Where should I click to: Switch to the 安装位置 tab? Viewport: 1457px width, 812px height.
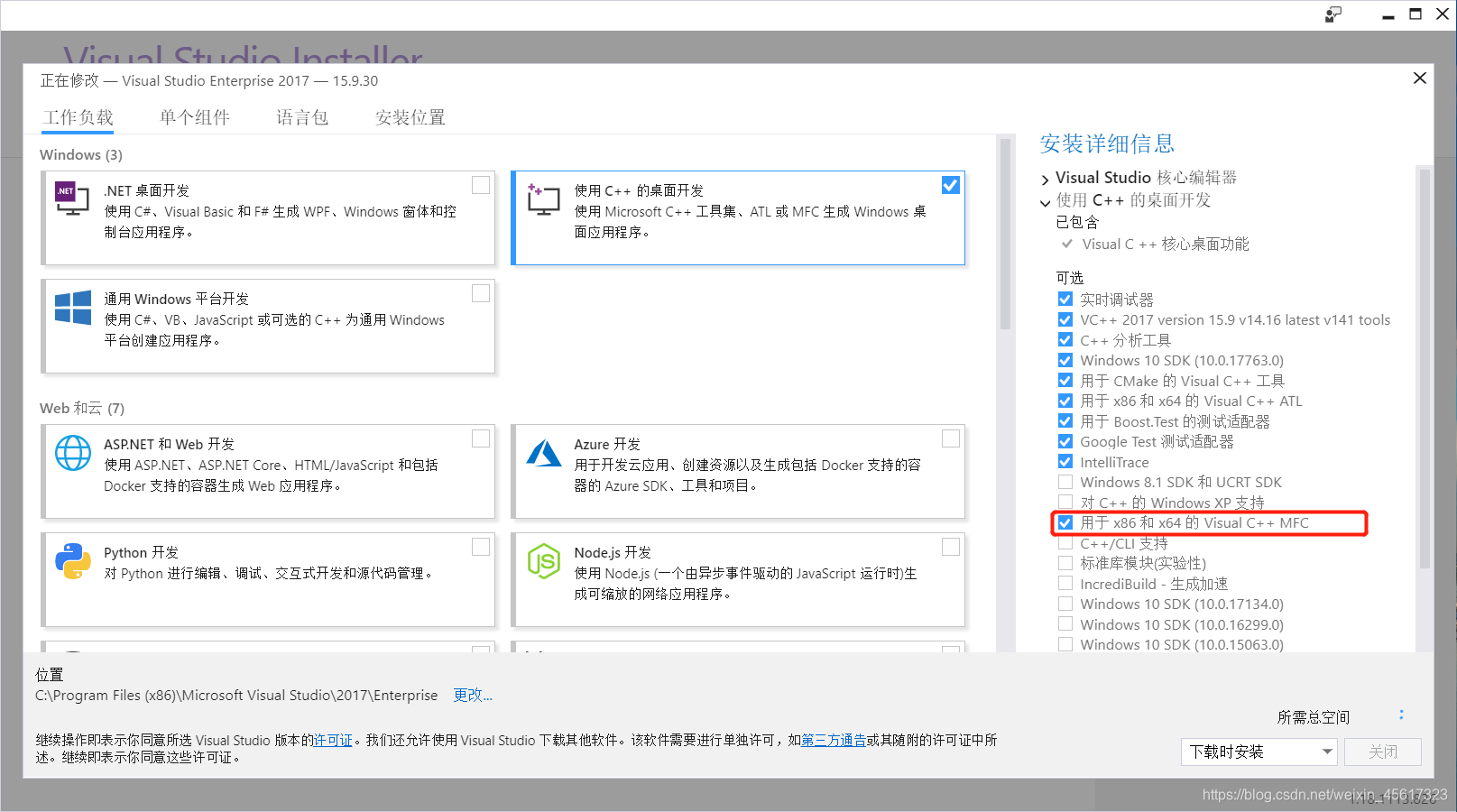tap(410, 117)
